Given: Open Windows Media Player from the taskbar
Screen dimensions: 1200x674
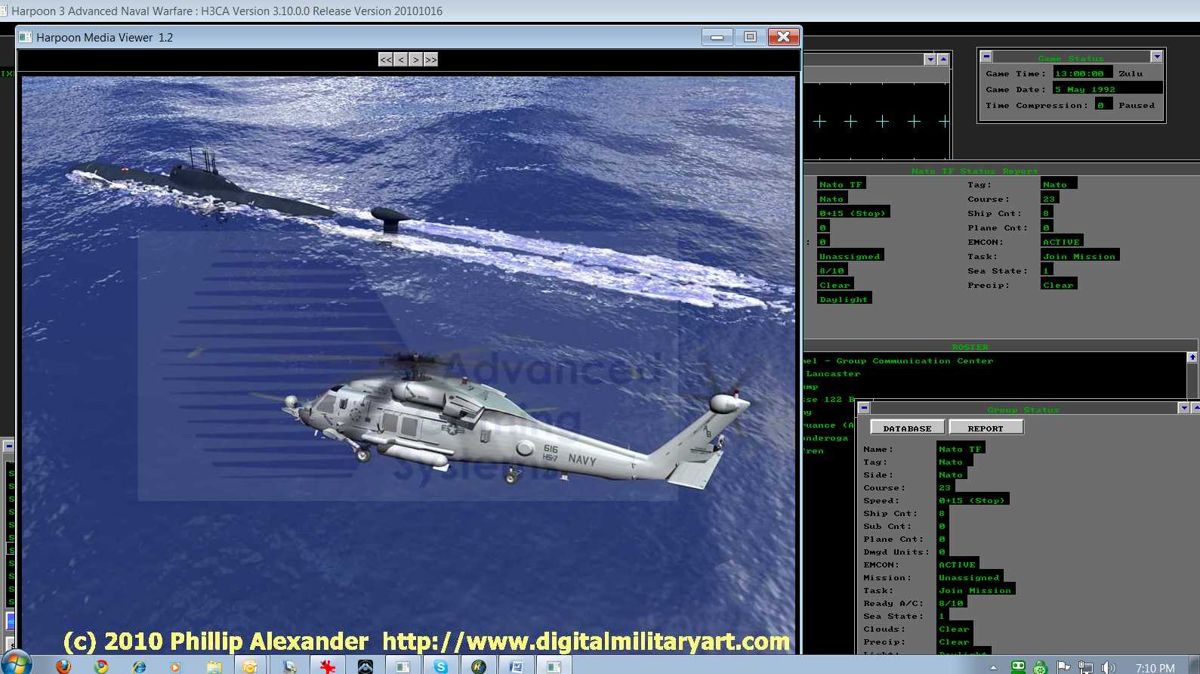Looking at the screenshot, I should [176, 665].
